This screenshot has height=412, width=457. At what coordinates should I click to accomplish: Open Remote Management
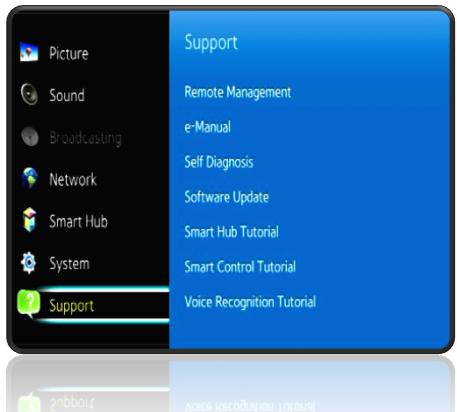238,92
